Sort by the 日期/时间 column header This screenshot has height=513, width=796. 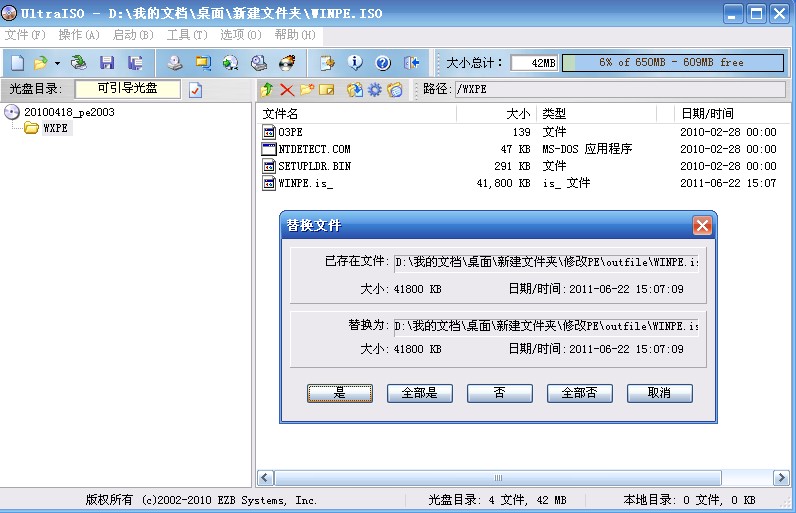point(732,114)
